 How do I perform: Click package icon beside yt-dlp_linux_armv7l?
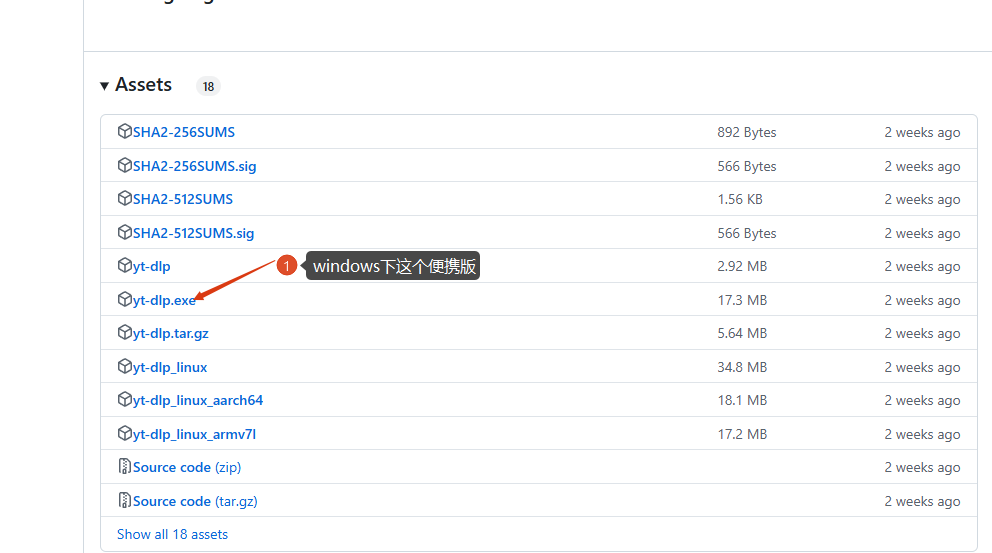125,434
